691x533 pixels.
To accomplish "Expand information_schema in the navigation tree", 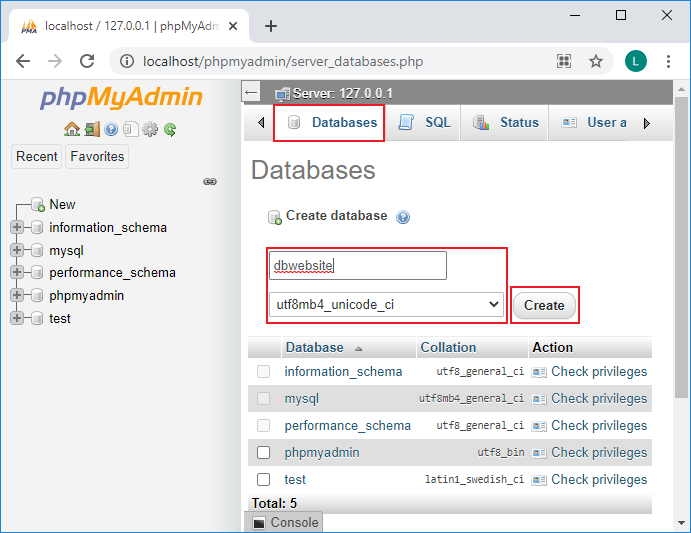I will coord(17,227).
